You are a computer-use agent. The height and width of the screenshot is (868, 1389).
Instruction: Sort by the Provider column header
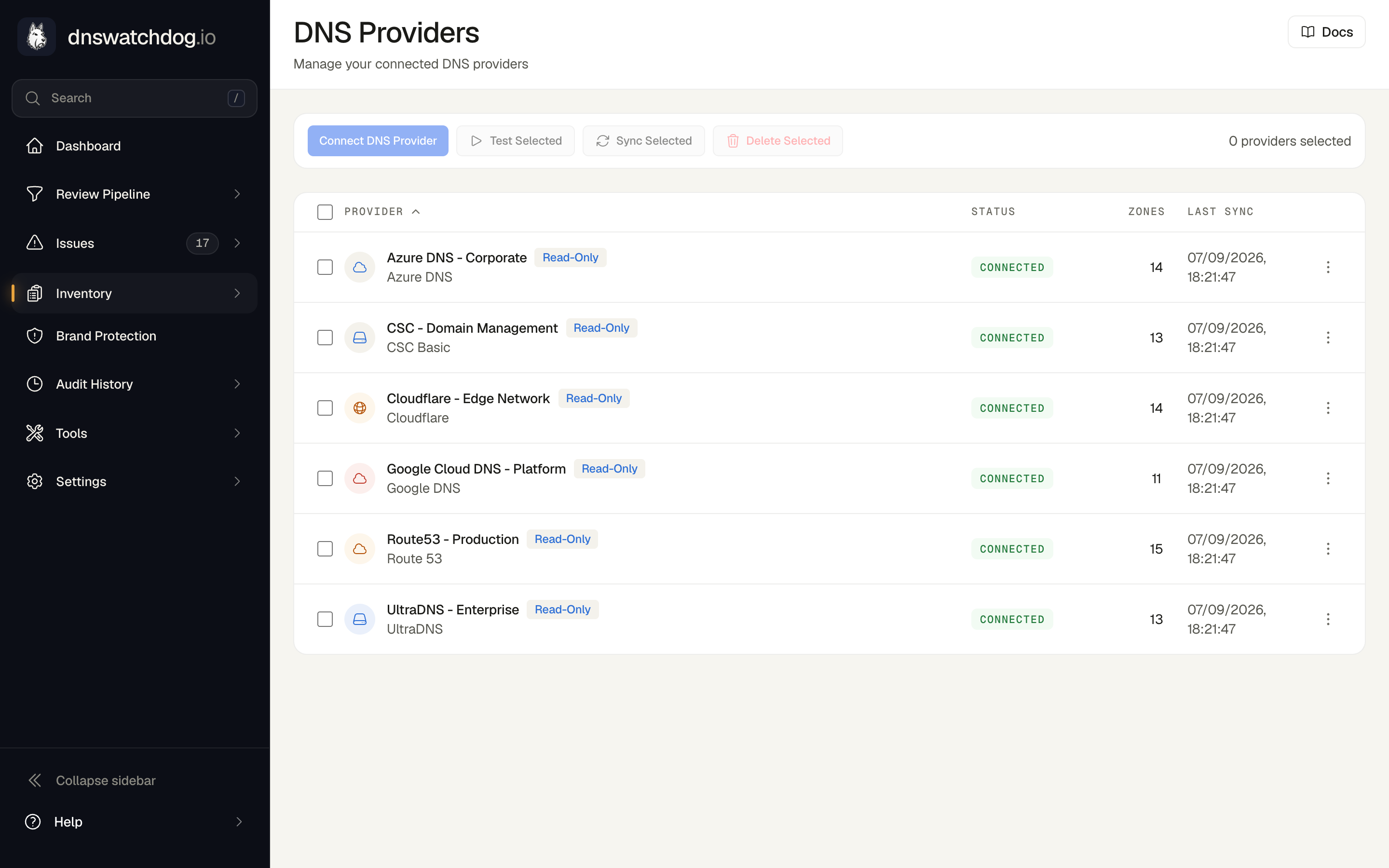(382, 212)
